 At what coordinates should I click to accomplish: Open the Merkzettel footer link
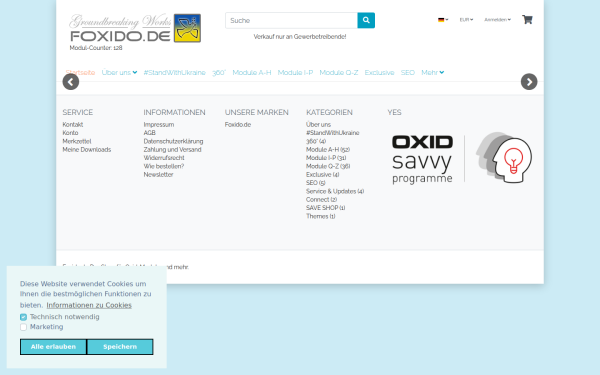pyautogui.click(x=77, y=141)
